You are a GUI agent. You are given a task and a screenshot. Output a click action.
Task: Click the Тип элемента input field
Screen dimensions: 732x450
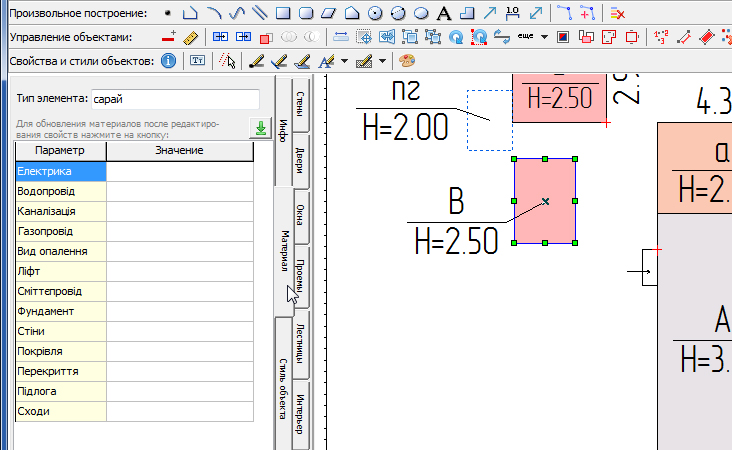pos(174,100)
